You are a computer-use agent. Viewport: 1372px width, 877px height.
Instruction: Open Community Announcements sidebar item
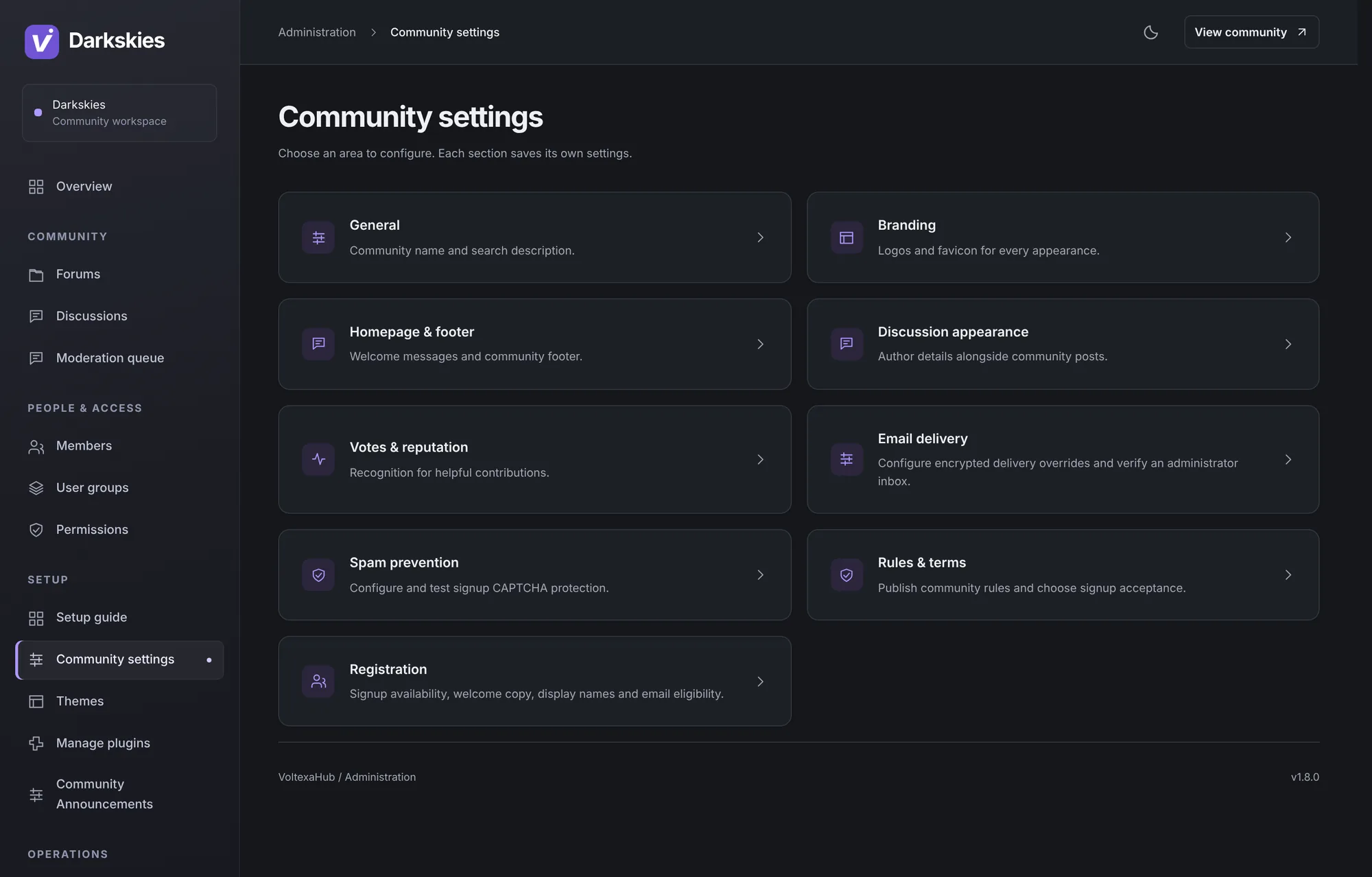[119, 795]
